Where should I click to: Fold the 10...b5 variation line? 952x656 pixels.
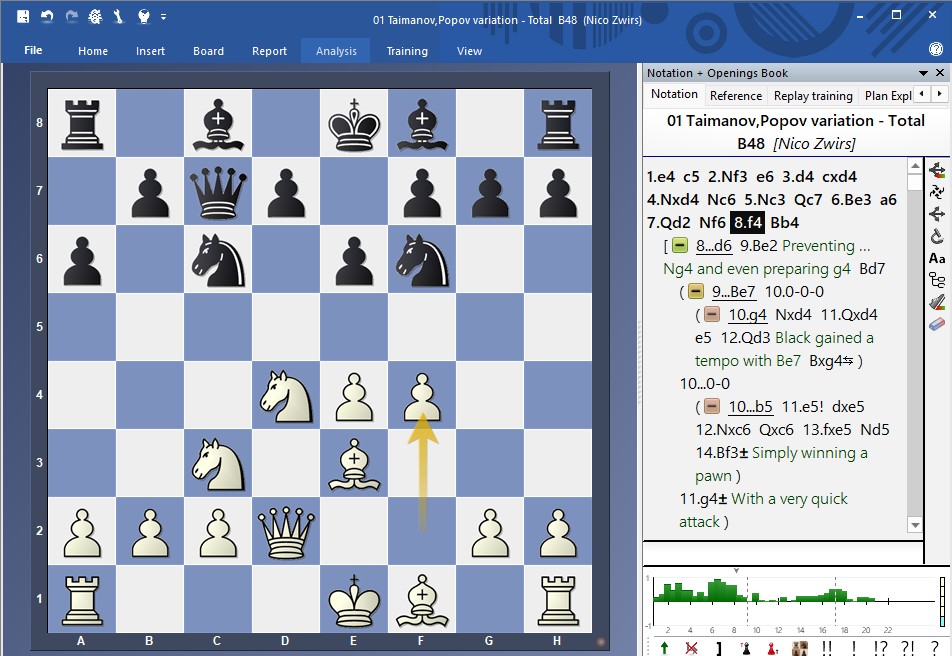click(712, 407)
